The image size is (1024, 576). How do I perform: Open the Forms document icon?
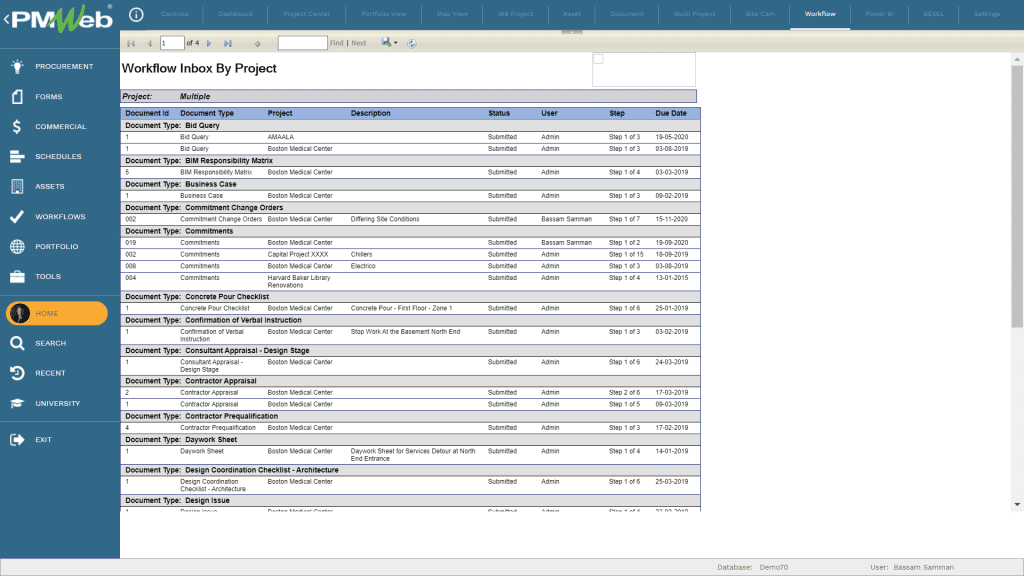18,96
